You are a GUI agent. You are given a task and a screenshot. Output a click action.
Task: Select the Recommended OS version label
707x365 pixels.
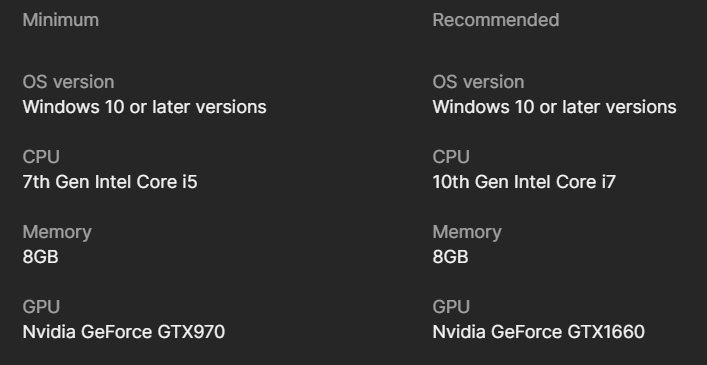tap(478, 82)
